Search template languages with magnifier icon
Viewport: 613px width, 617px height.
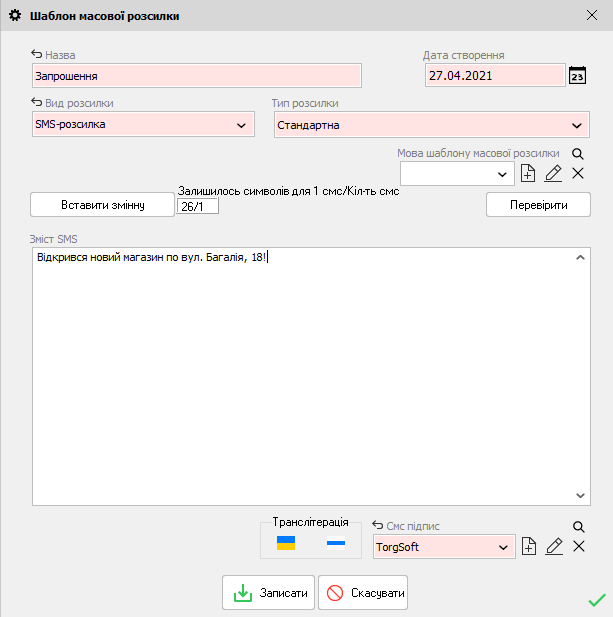(577, 154)
